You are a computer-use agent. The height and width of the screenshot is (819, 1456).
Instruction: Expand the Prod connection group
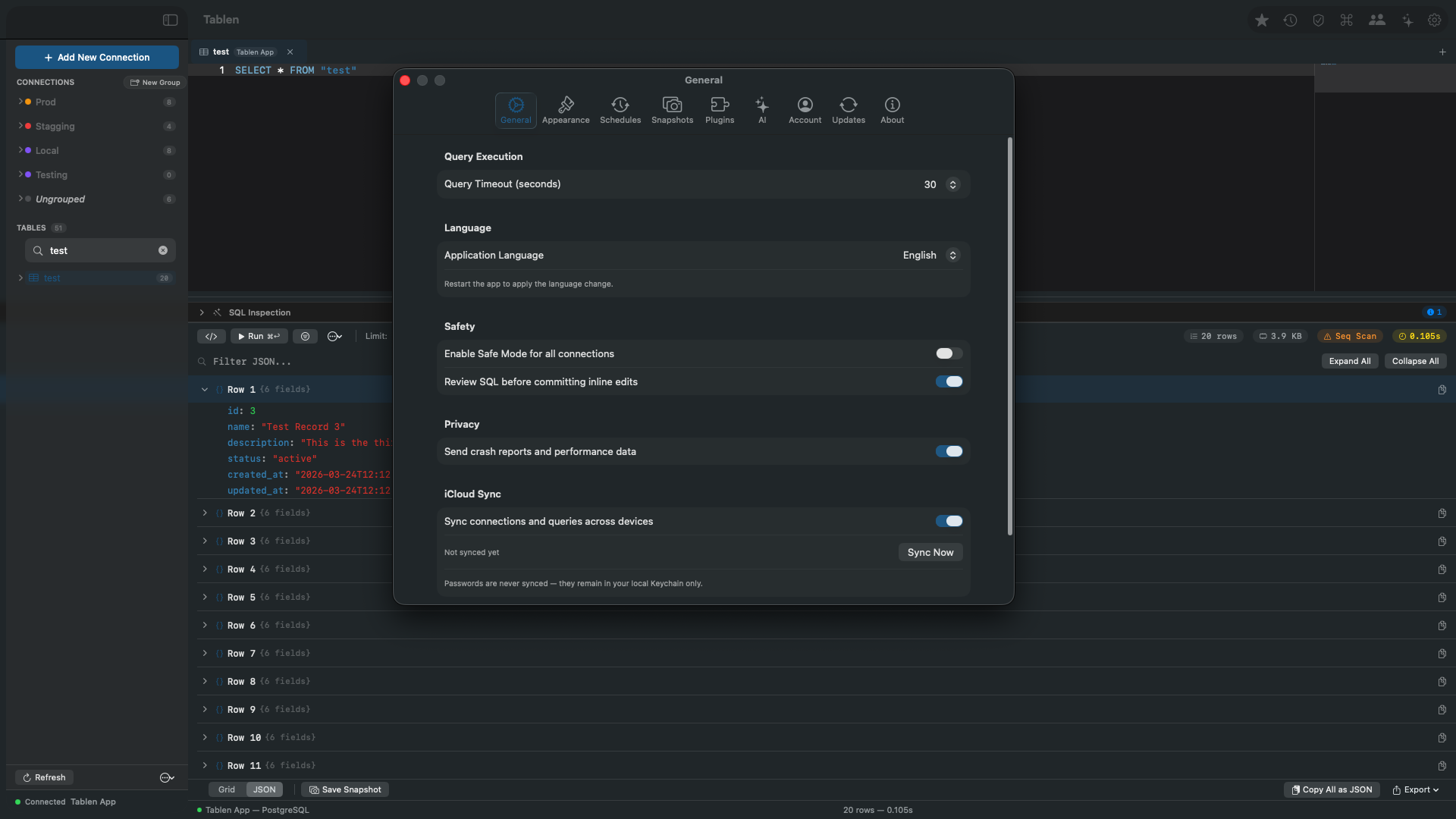click(20, 102)
